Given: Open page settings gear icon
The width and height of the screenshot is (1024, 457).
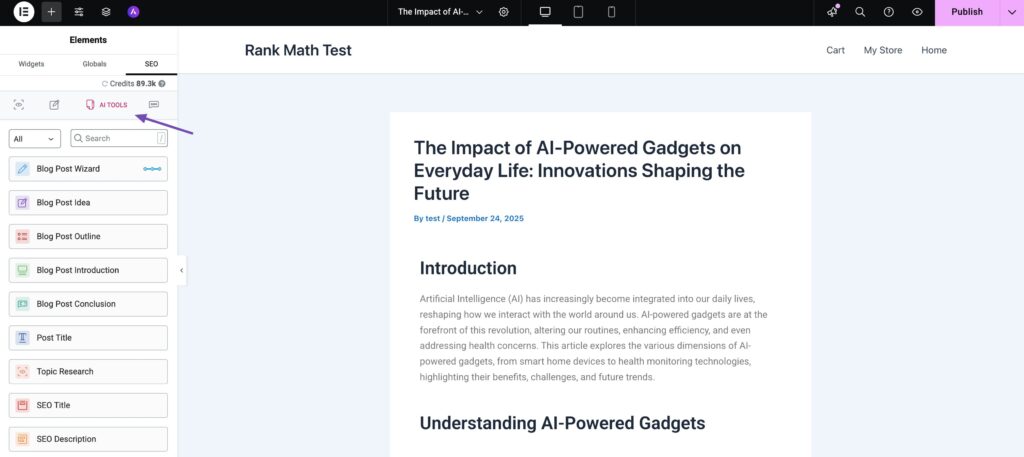Looking at the screenshot, I should (x=504, y=12).
